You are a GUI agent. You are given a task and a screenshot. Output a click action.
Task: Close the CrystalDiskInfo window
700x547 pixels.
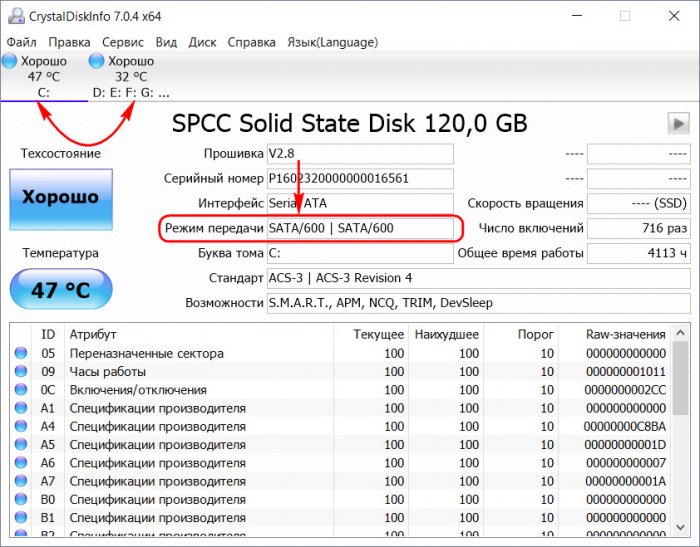pyautogui.click(x=674, y=16)
